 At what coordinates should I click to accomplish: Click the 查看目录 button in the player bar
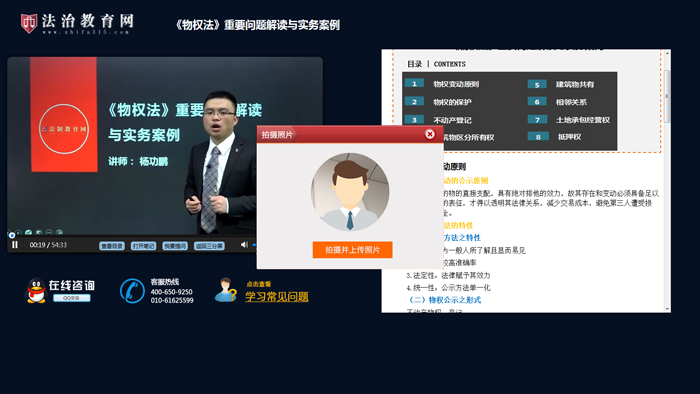pyautogui.click(x=112, y=246)
